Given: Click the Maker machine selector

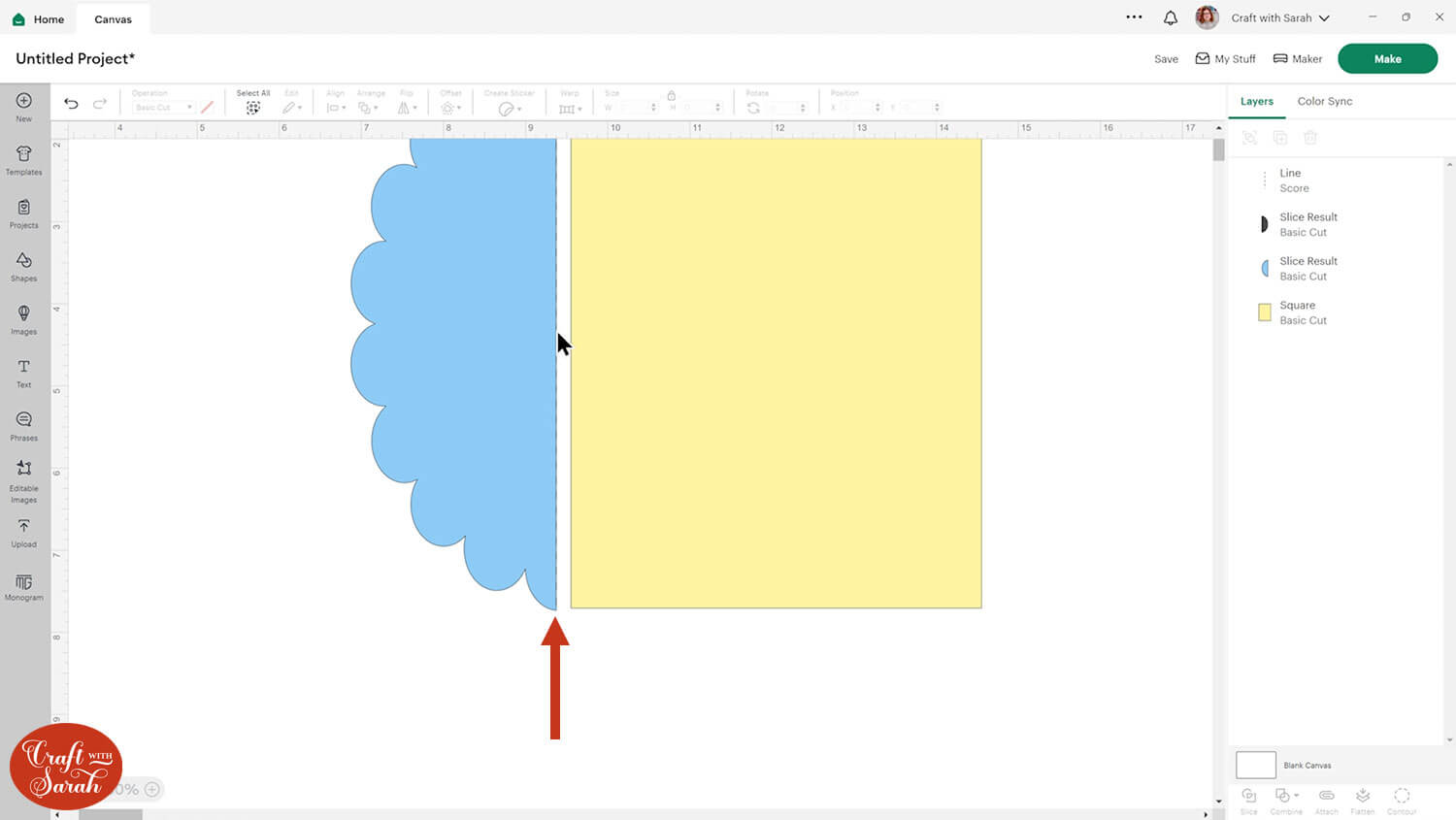Looking at the screenshot, I should coord(1297,59).
